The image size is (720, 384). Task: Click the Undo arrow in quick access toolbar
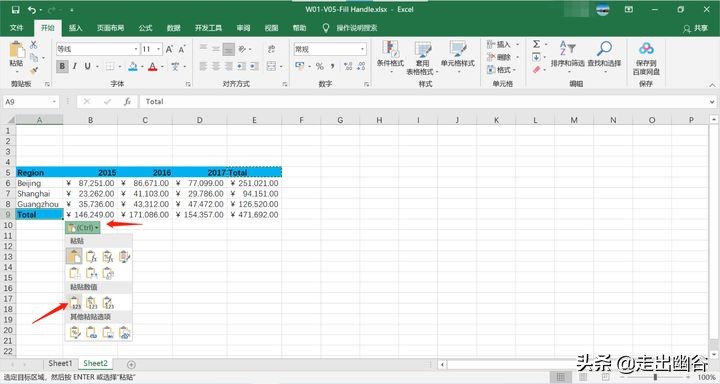[32, 10]
